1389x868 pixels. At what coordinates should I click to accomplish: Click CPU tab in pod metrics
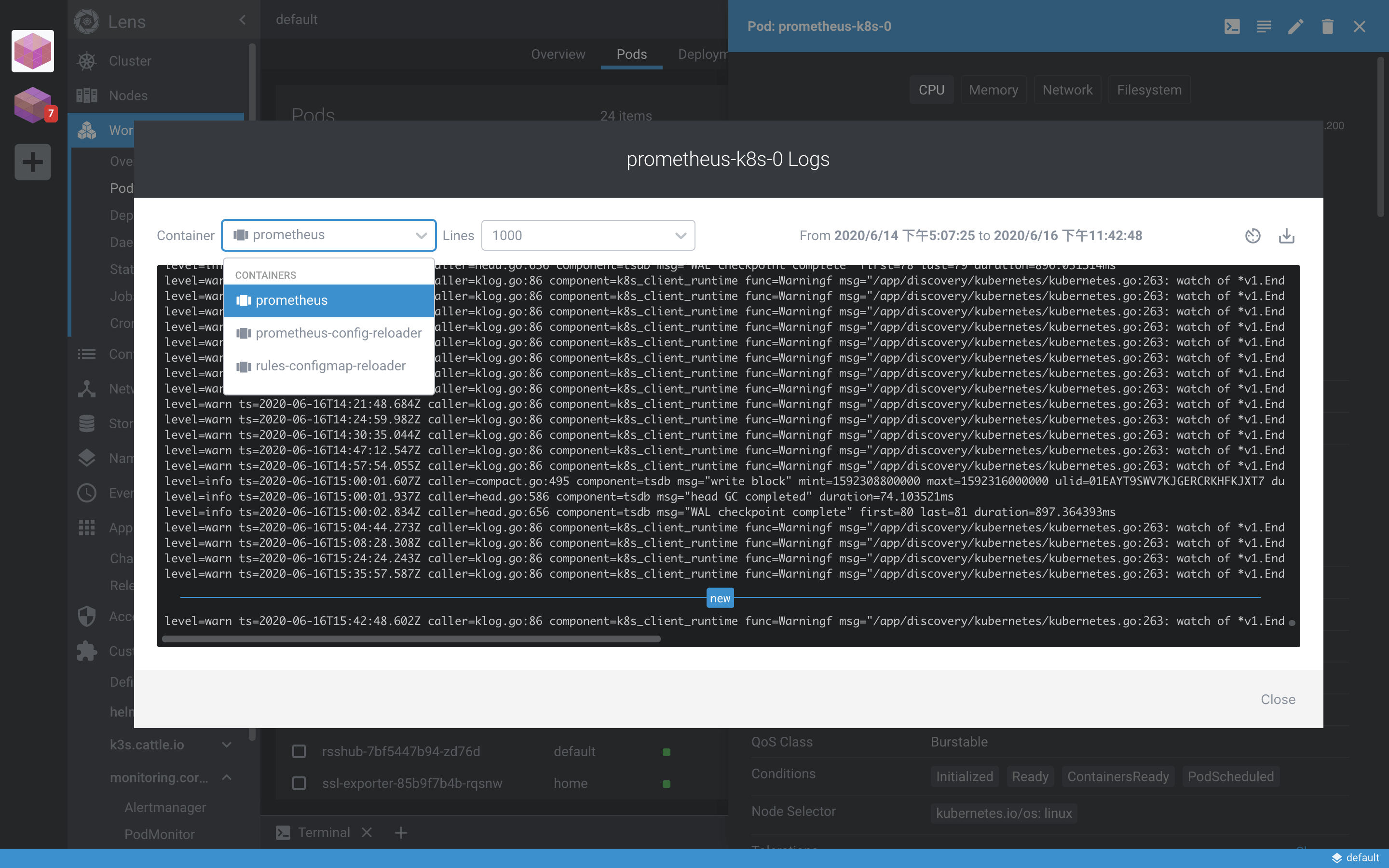(931, 90)
